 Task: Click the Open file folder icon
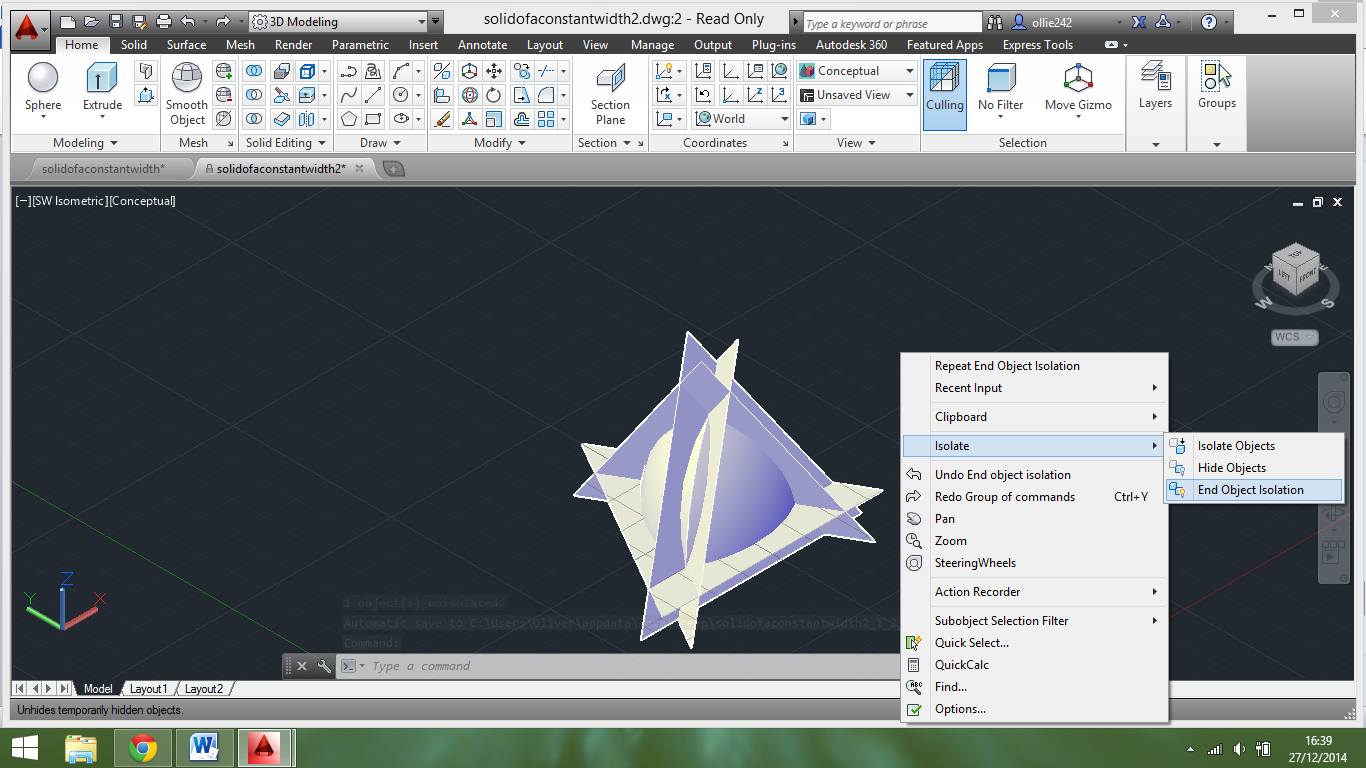click(x=92, y=21)
